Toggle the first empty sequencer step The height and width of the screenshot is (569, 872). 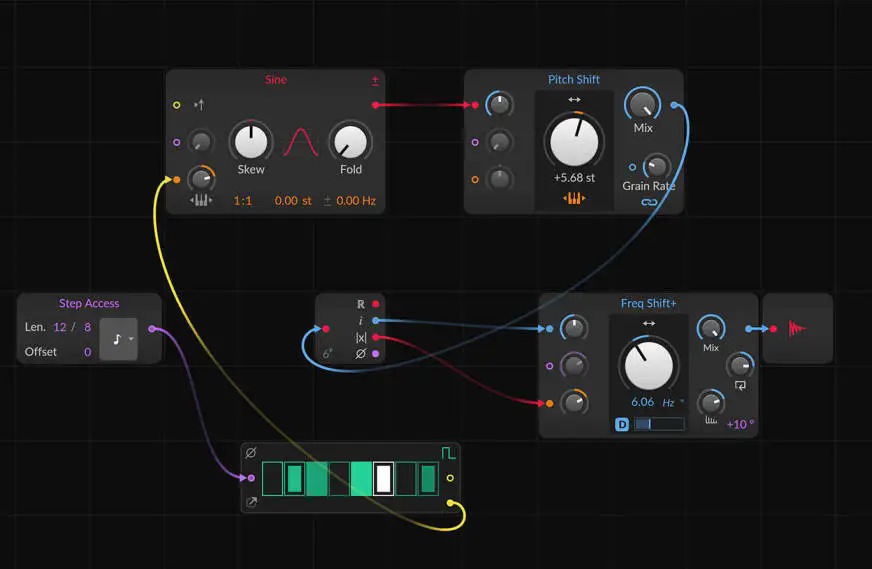tap(272, 478)
